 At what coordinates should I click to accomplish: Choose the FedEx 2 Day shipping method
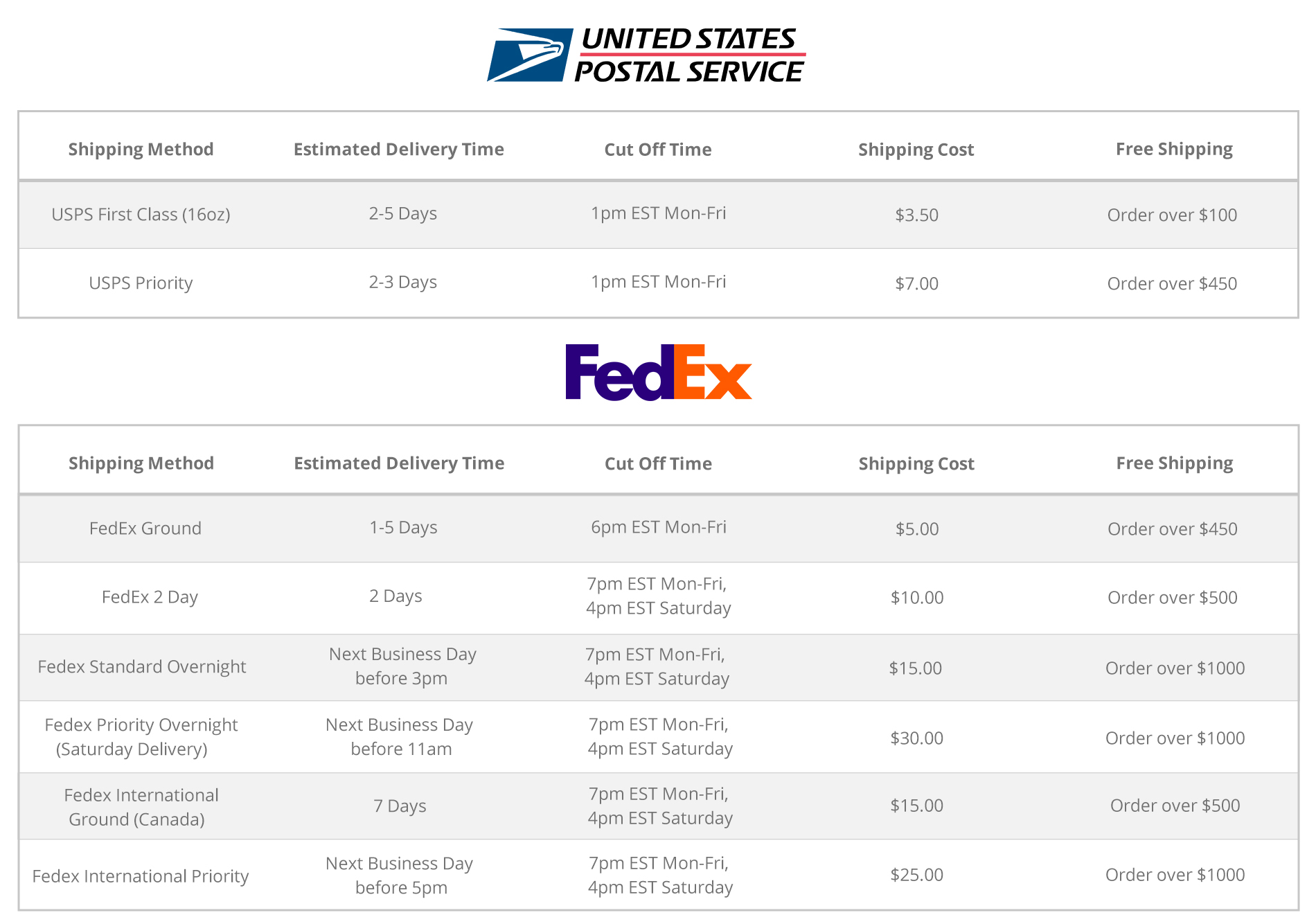click(x=150, y=597)
